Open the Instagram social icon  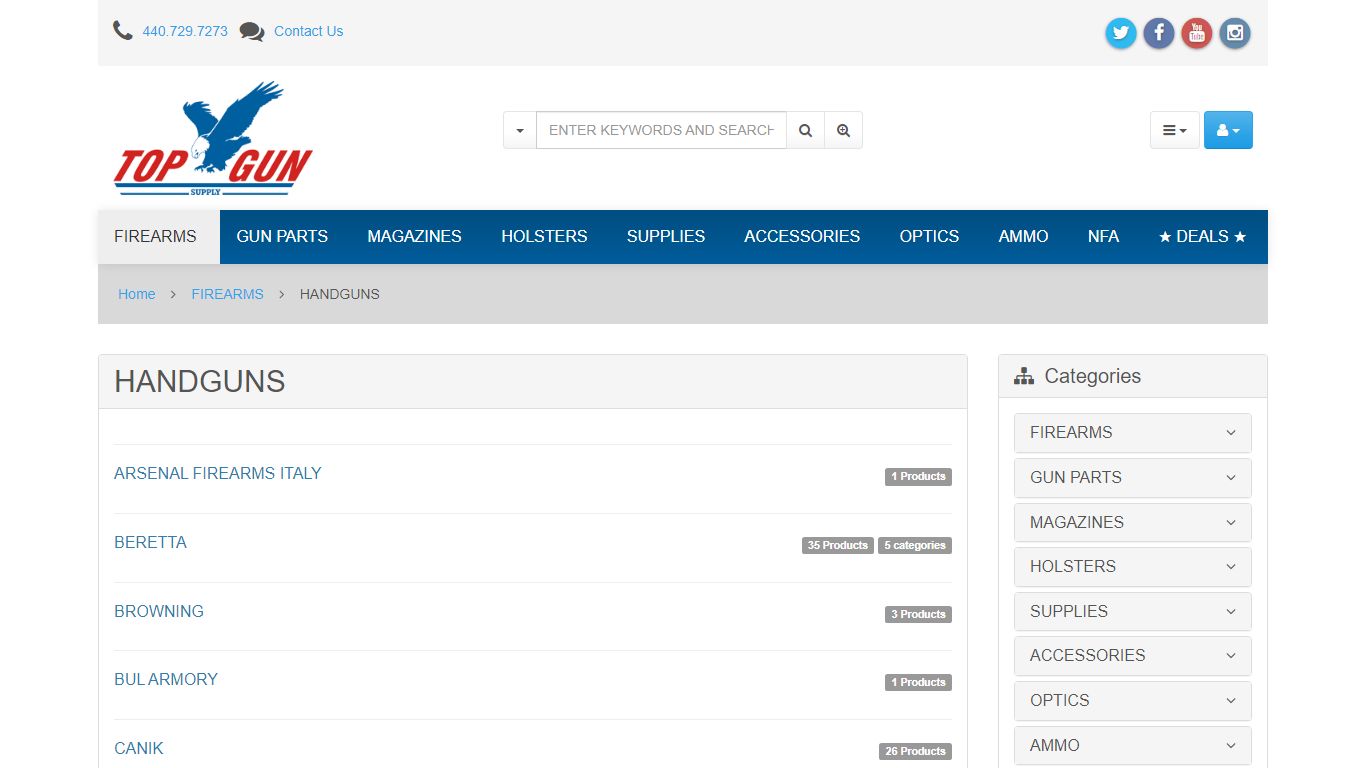point(1235,33)
